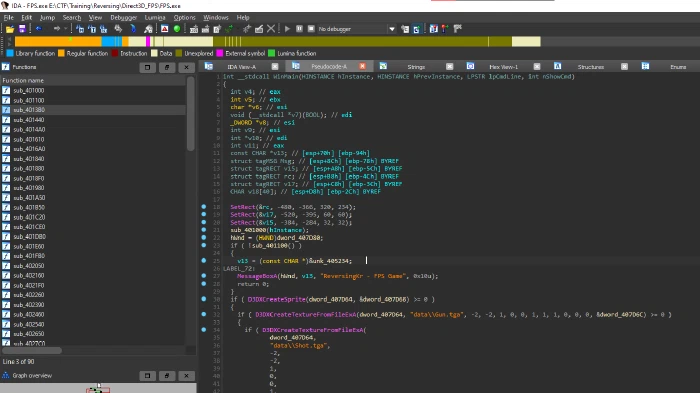Open the View menu
The height and width of the screenshot is (393, 700).
click(x=95, y=17)
